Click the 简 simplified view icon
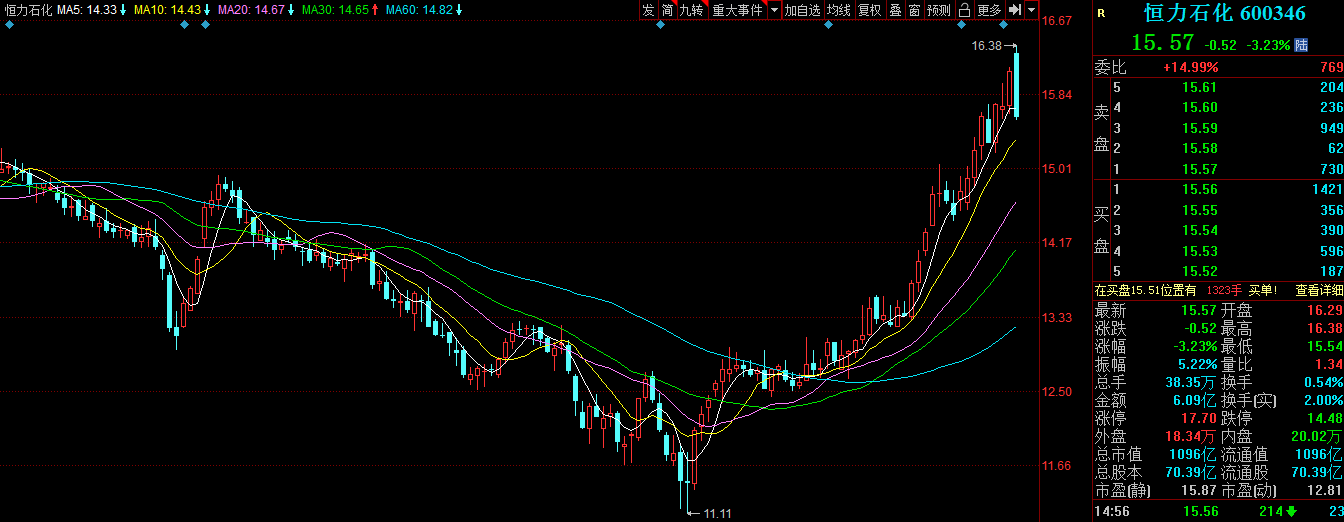The image size is (1344, 522). pos(667,10)
